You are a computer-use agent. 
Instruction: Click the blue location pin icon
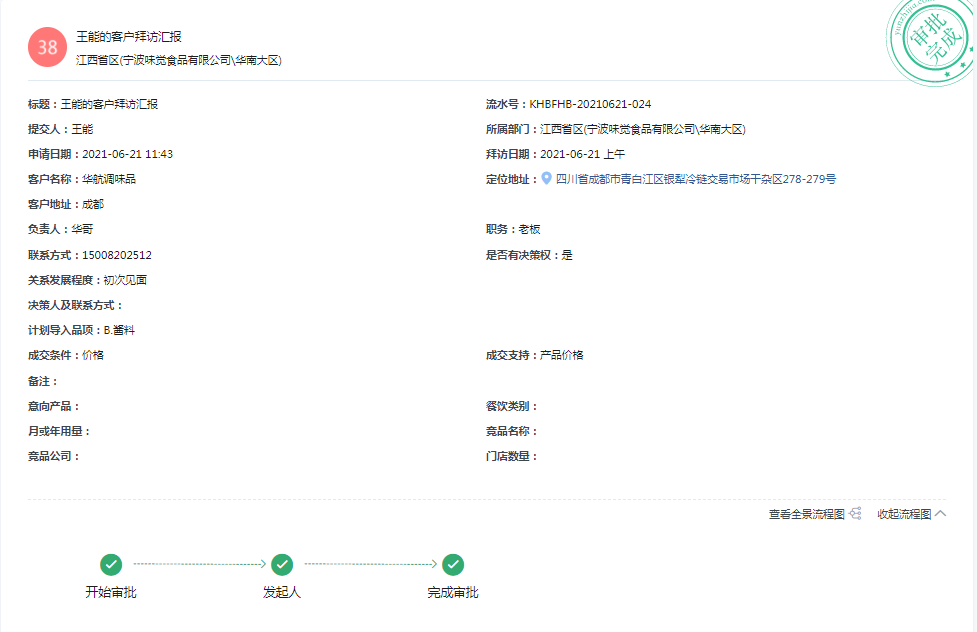point(546,179)
